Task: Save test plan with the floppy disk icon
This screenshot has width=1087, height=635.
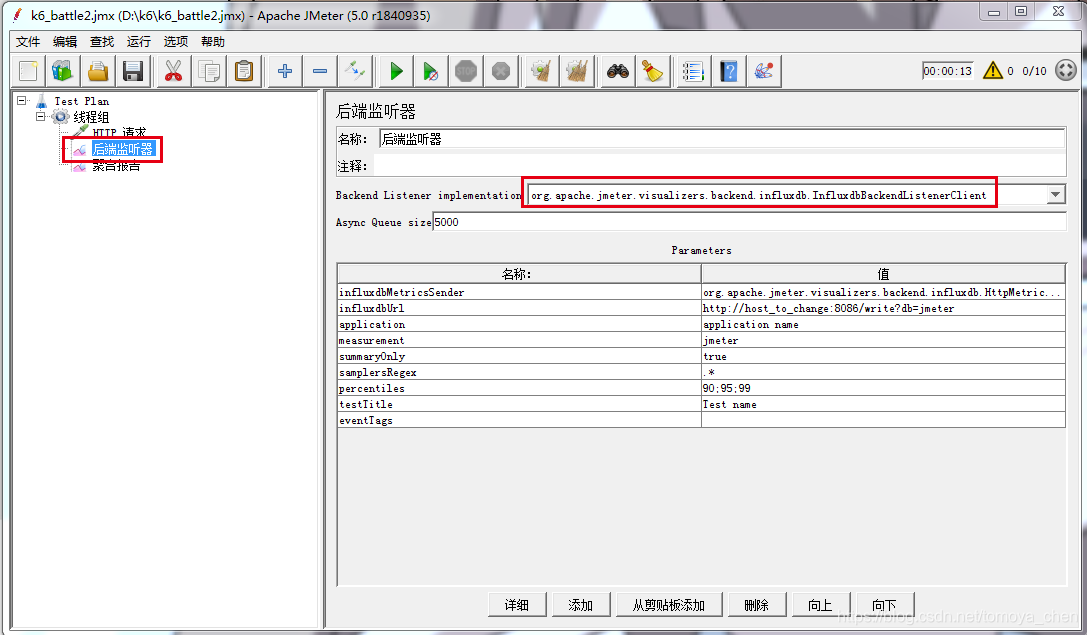Action: pyautogui.click(x=132, y=71)
